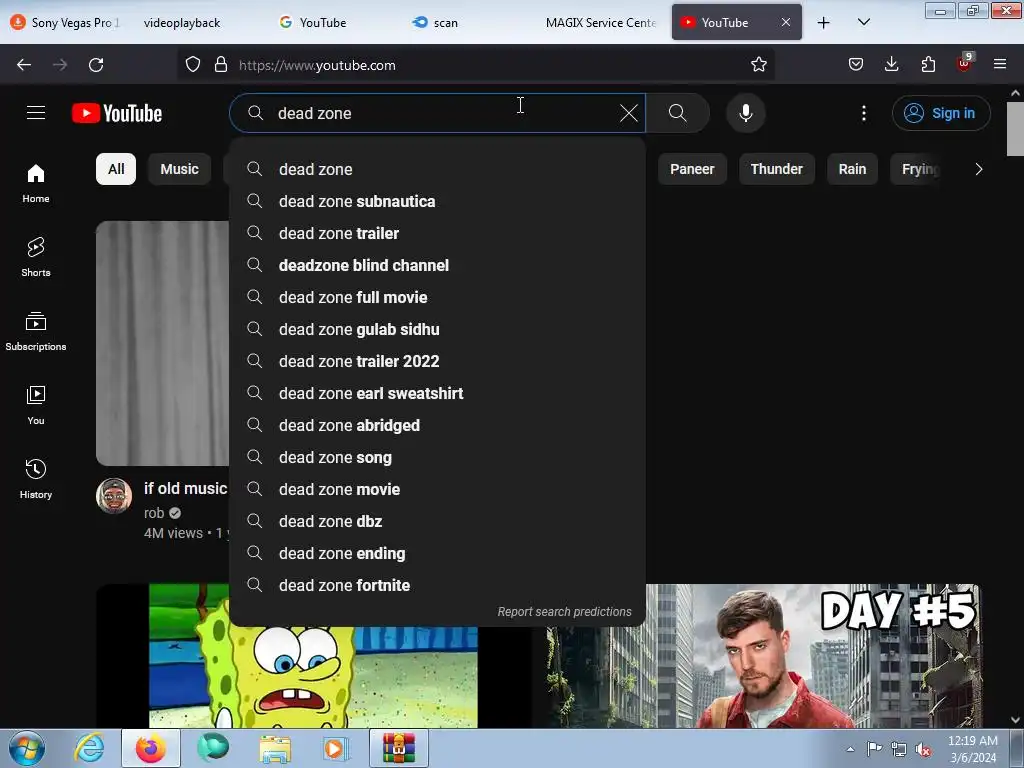Launch Internet Explorer from the taskbar
This screenshot has height=768, width=1024.
click(x=89, y=748)
